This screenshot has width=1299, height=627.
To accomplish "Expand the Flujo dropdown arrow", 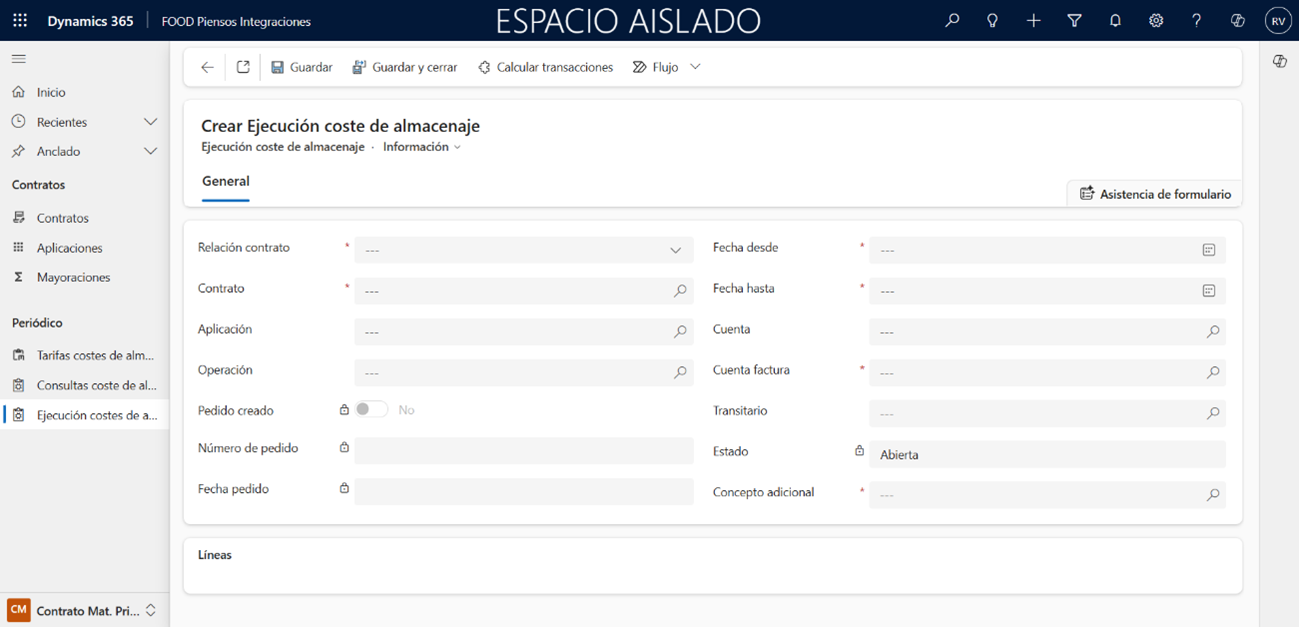I will [696, 67].
